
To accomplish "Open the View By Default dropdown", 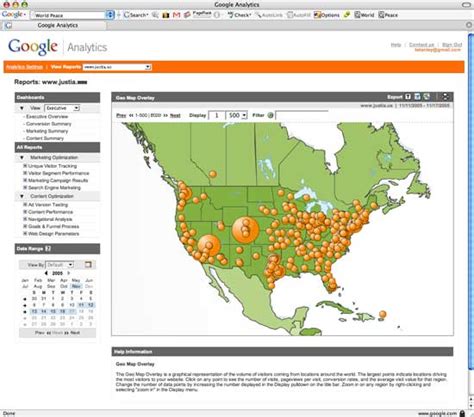I will 59,265.
